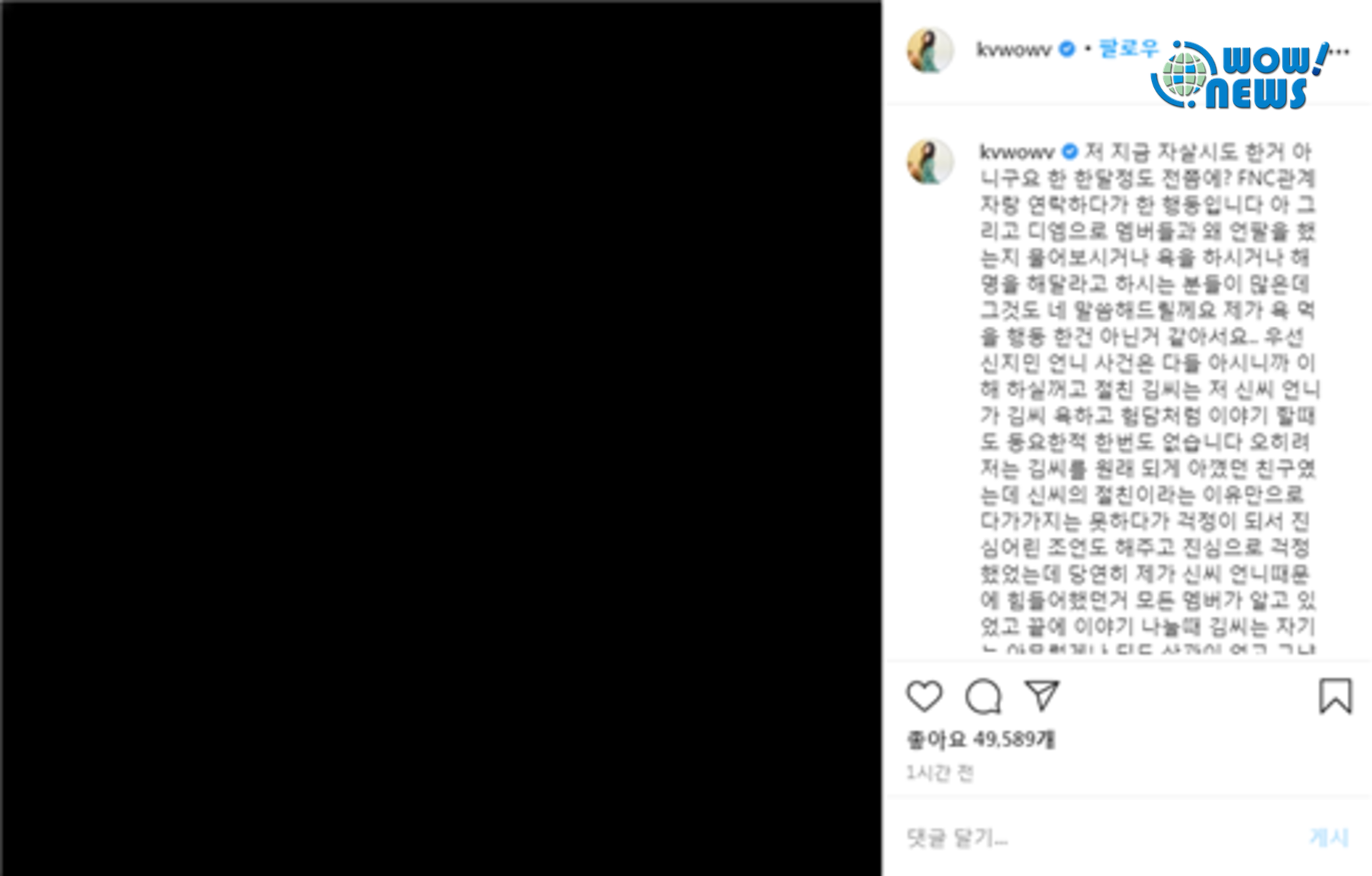Open kvwowv profile from caption username
This screenshot has height=876, width=1372.
(x=1017, y=151)
